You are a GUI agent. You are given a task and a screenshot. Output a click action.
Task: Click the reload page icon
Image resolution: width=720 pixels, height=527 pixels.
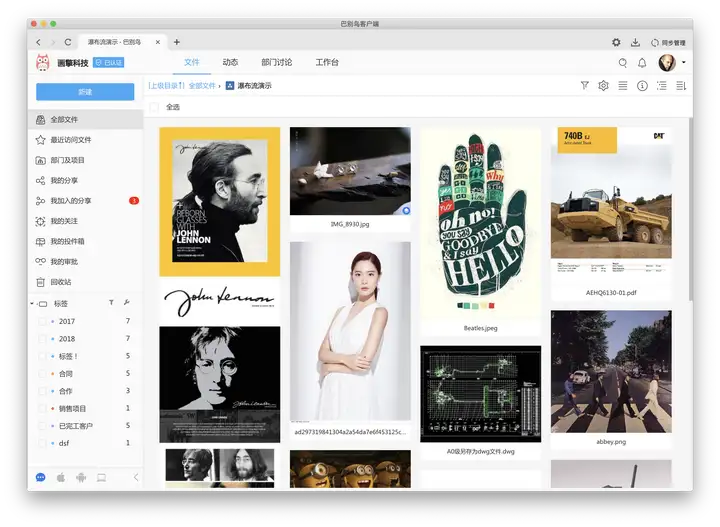[x=68, y=42]
